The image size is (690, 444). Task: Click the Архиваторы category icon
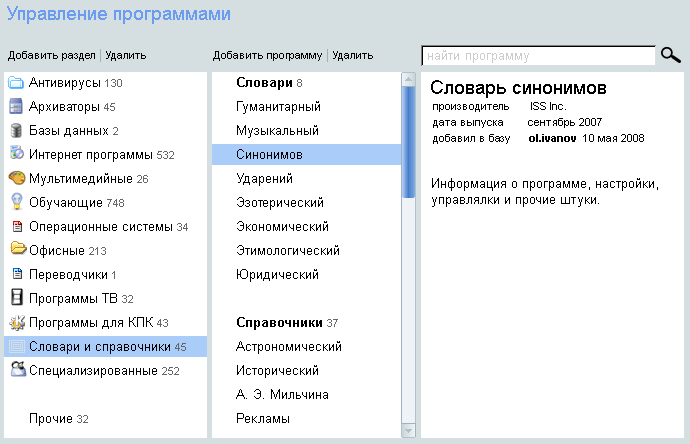tap(16, 107)
